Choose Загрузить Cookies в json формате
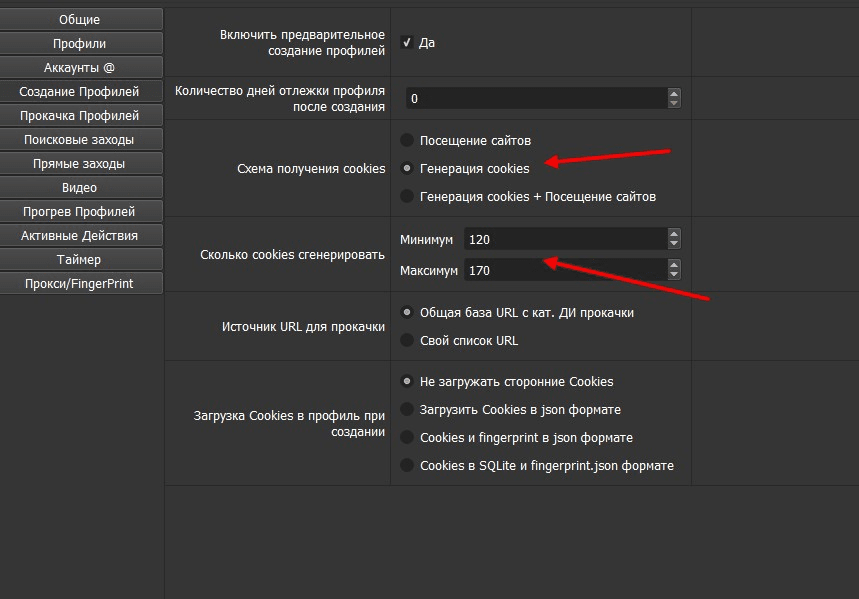Viewport: 859px width, 599px height. click(x=407, y=409)
